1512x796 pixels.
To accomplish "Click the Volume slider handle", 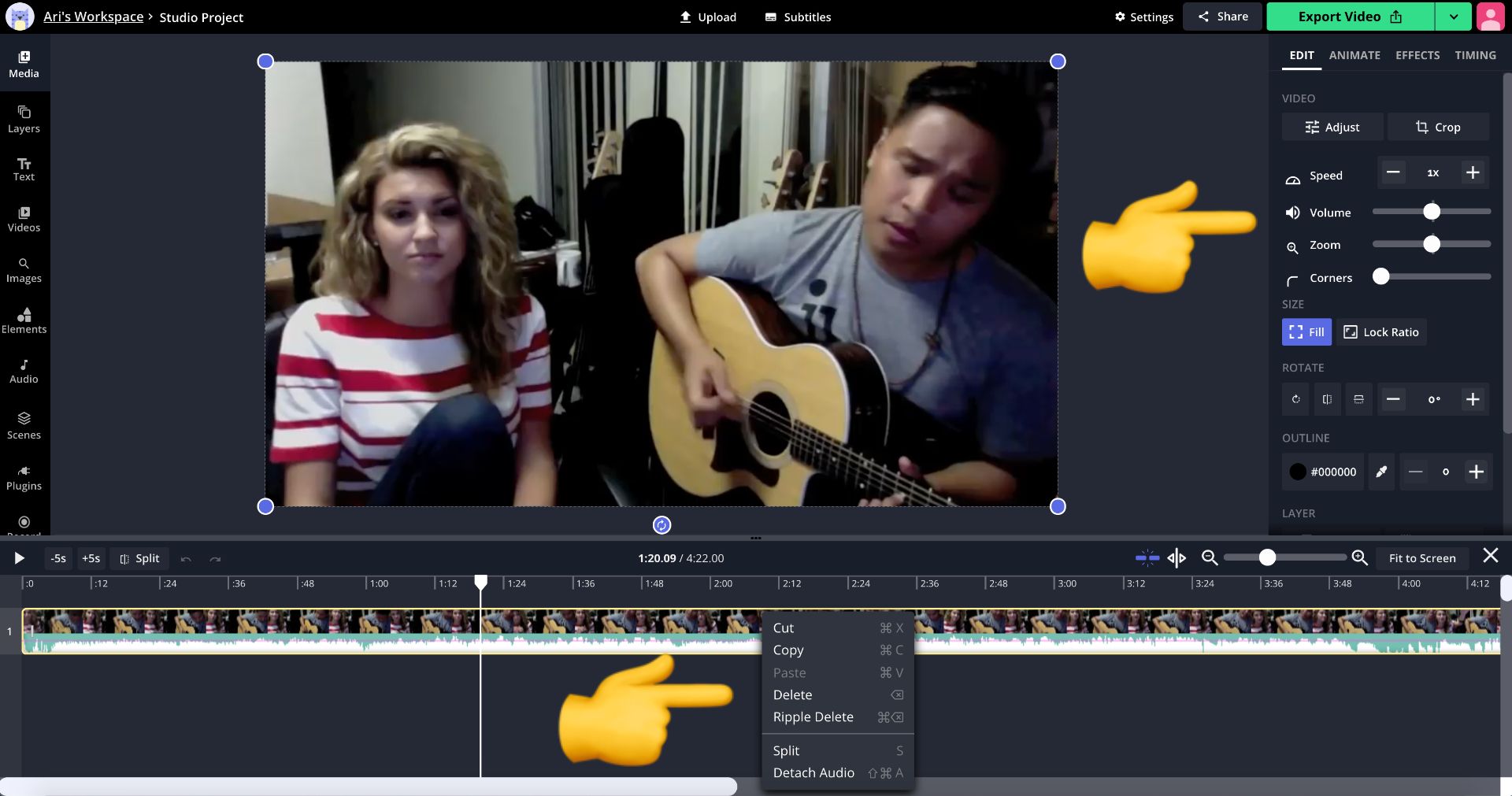I will pos(1432,212).
